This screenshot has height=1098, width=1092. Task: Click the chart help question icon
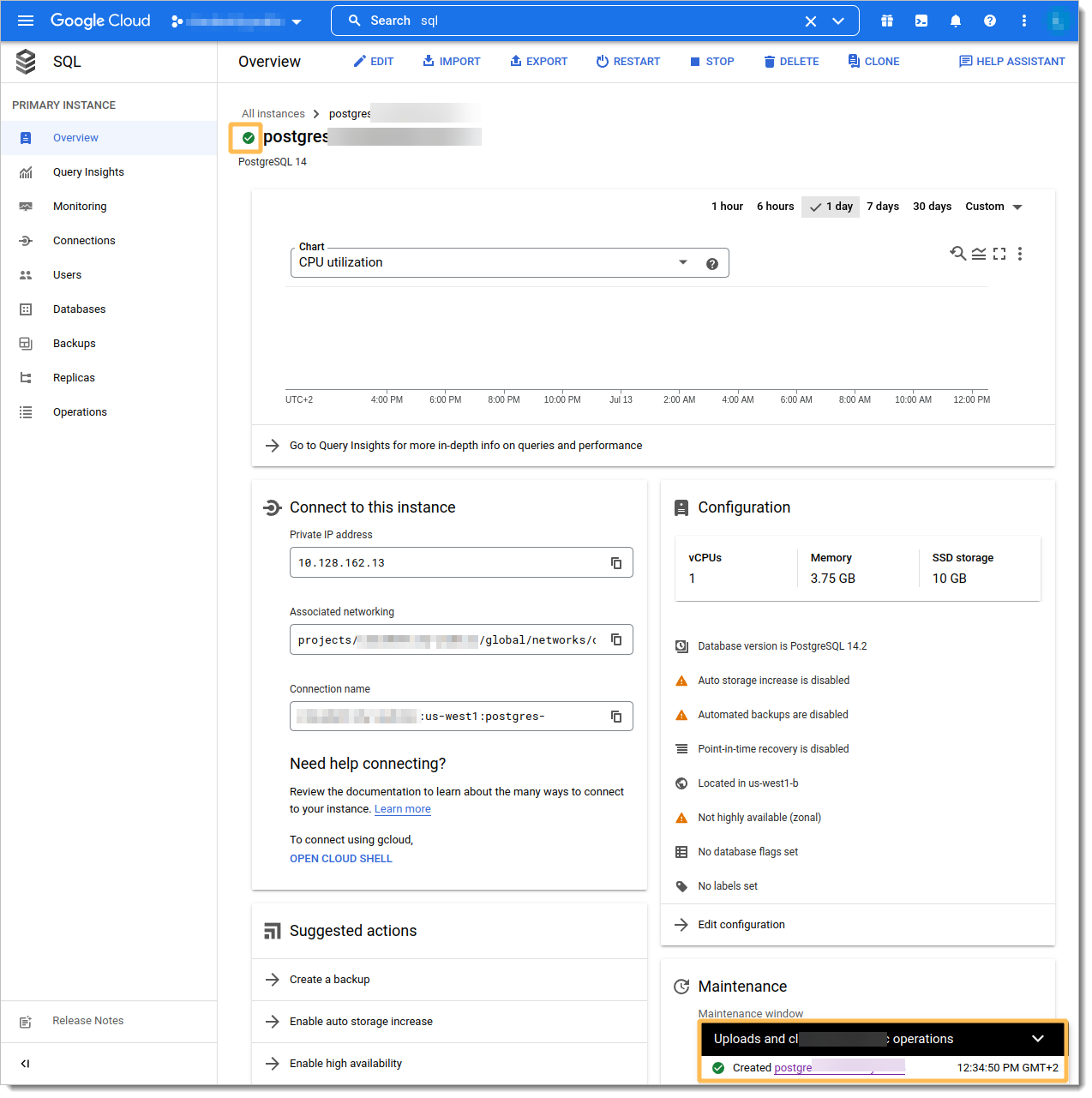[711, 264]
